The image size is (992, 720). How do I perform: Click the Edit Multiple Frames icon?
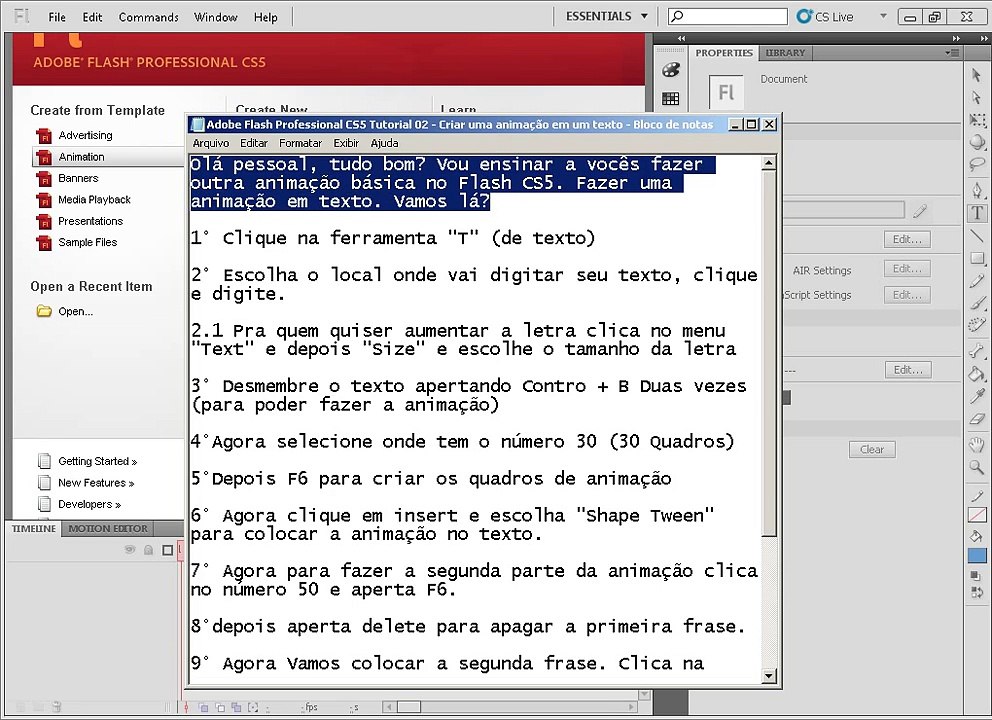click(x=236, y=707)
